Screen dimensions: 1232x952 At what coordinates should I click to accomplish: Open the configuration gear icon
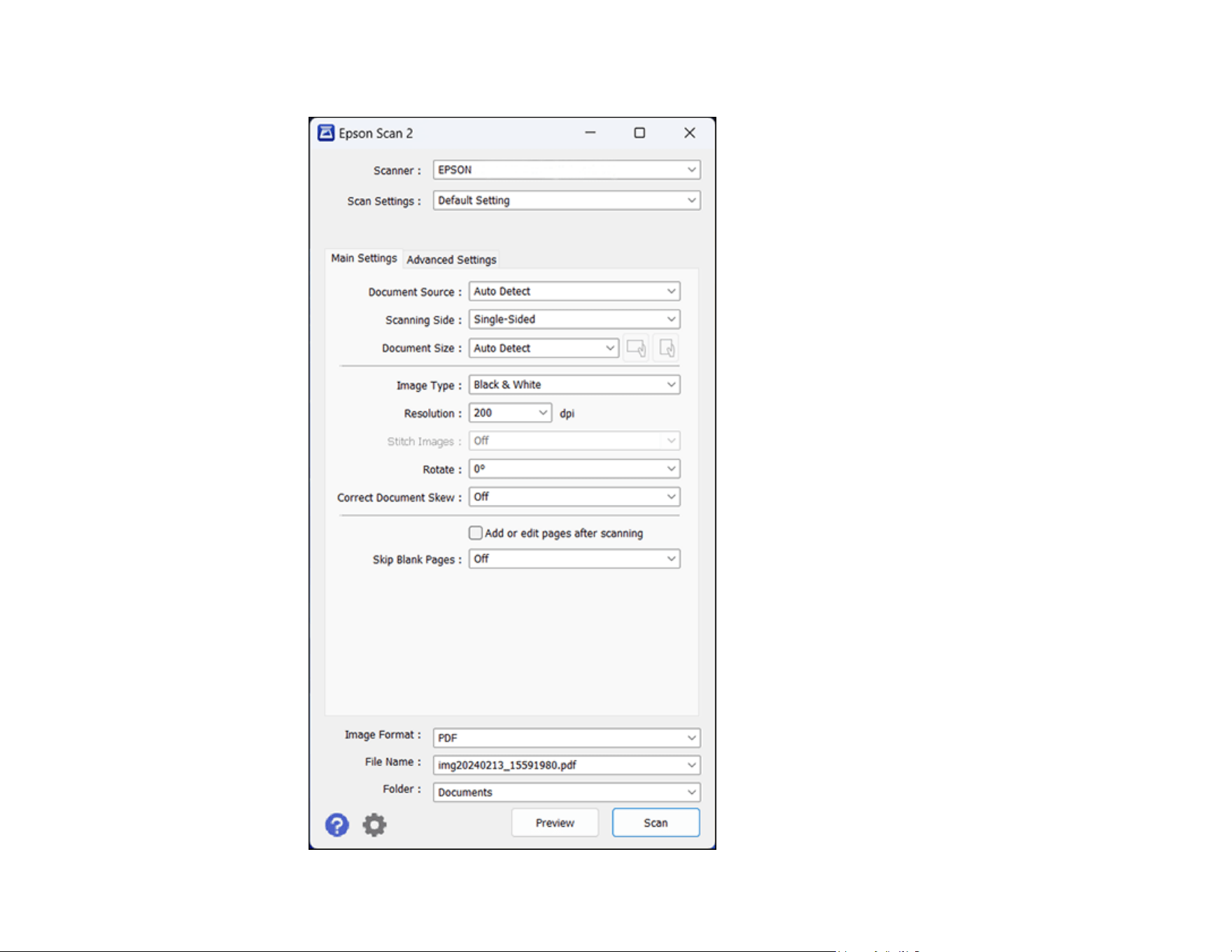374,825
